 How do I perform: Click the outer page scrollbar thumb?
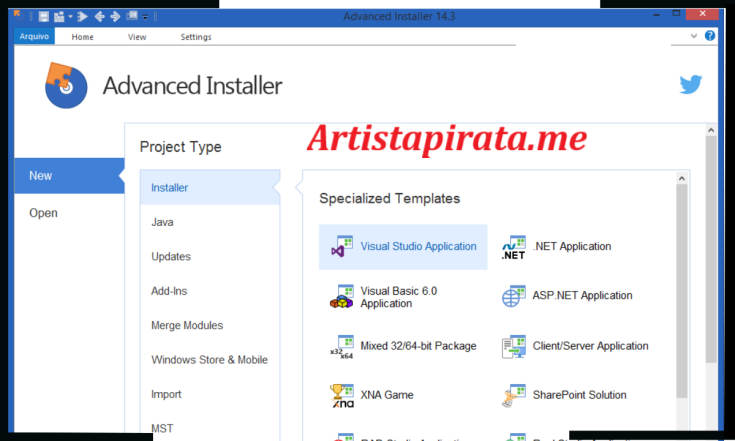tap(711, 249)
